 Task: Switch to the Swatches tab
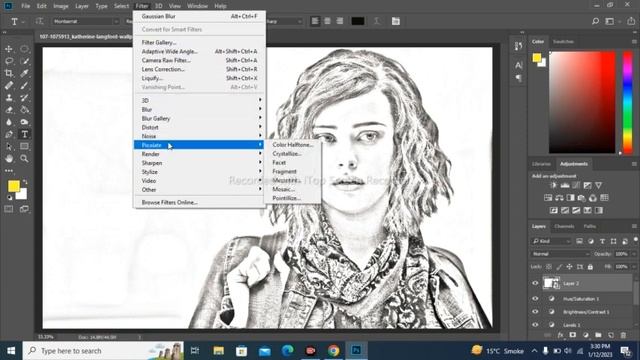click(563, 42)
